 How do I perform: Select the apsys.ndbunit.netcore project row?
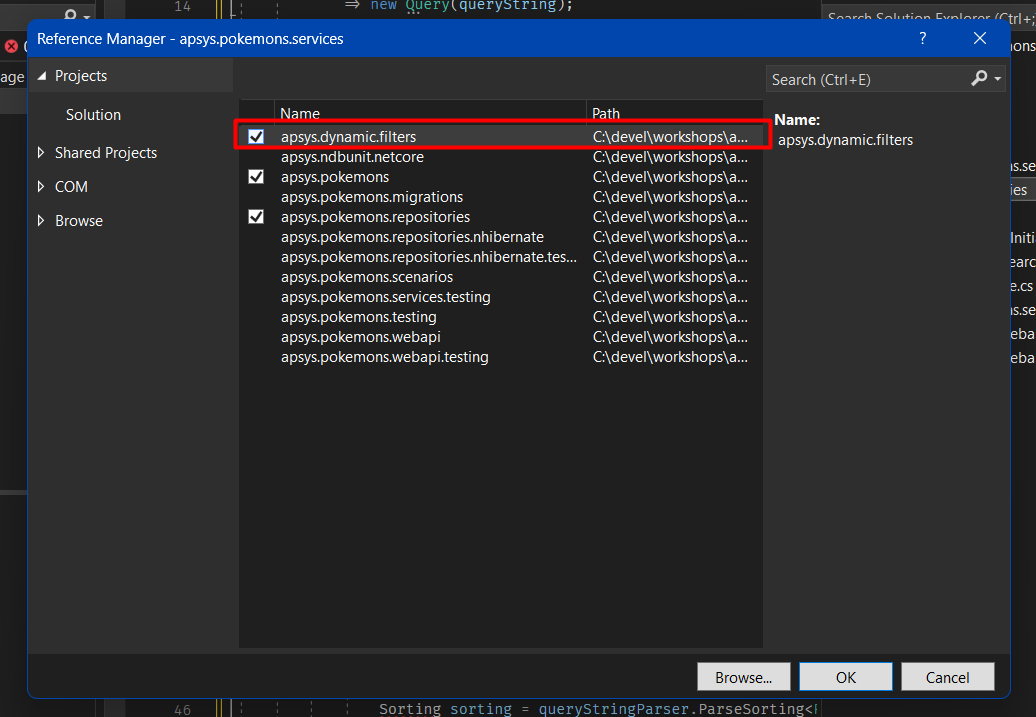[x=359, y=157]
